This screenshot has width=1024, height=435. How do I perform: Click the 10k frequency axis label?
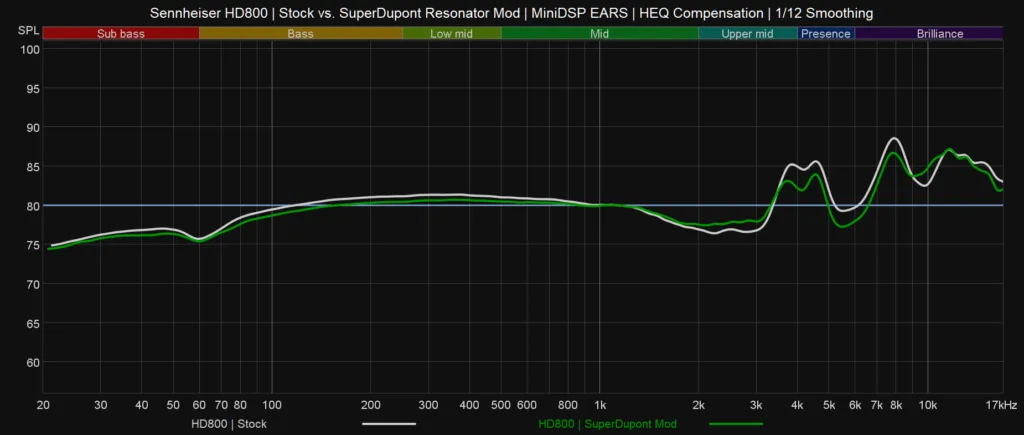pos(928,406)
